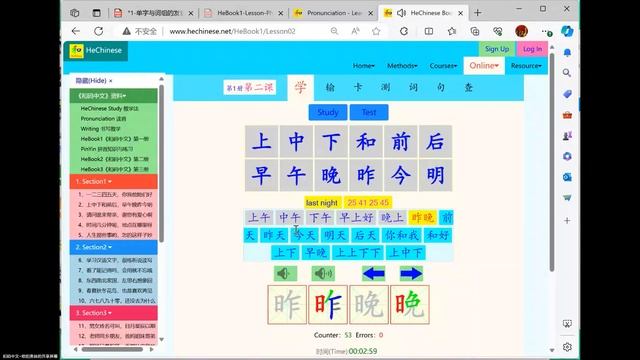Select the word 上中下
640x360 pixels.
click(406, 253)
